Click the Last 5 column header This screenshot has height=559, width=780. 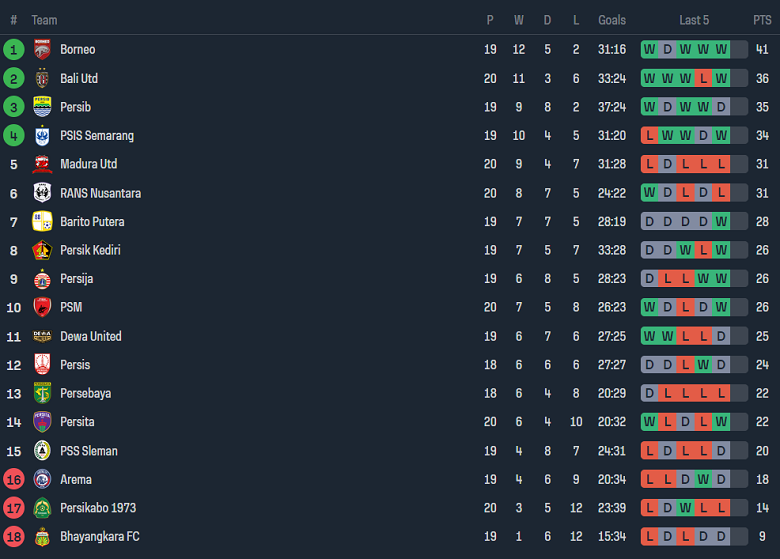pyautogui.click(x=694, y=20)
